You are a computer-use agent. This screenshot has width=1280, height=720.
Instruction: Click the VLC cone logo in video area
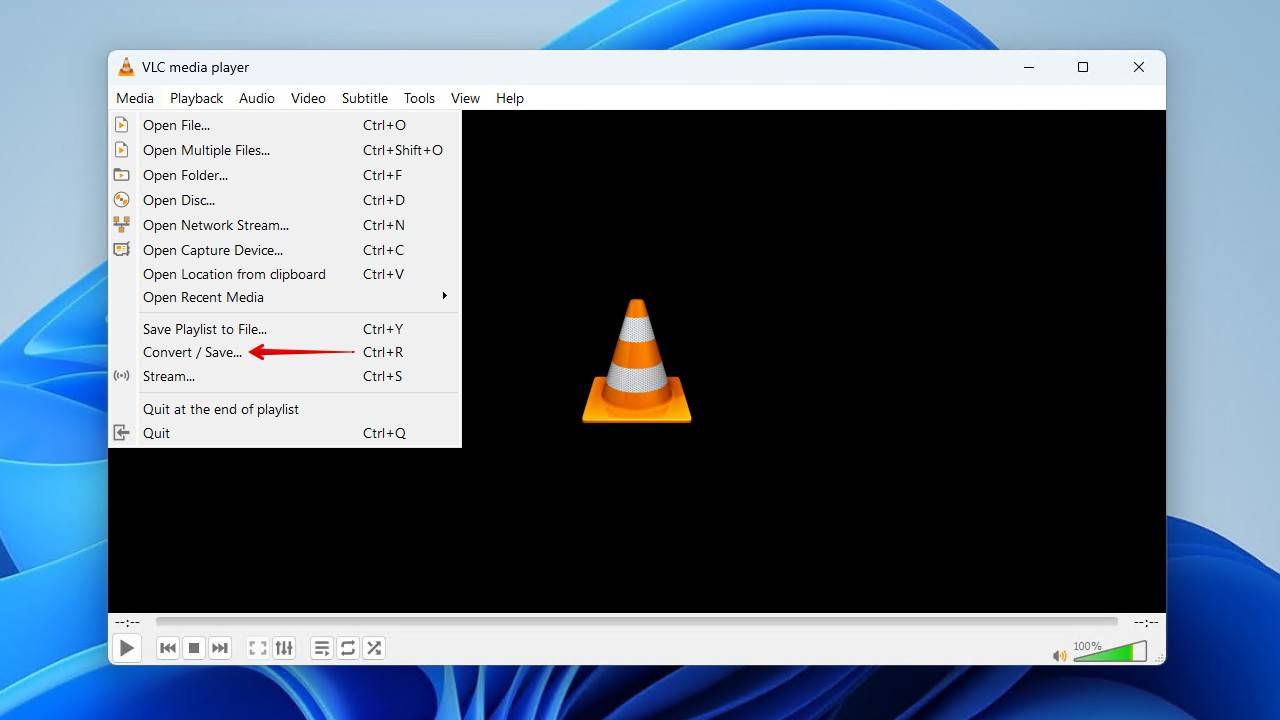(x=637, y=360)
